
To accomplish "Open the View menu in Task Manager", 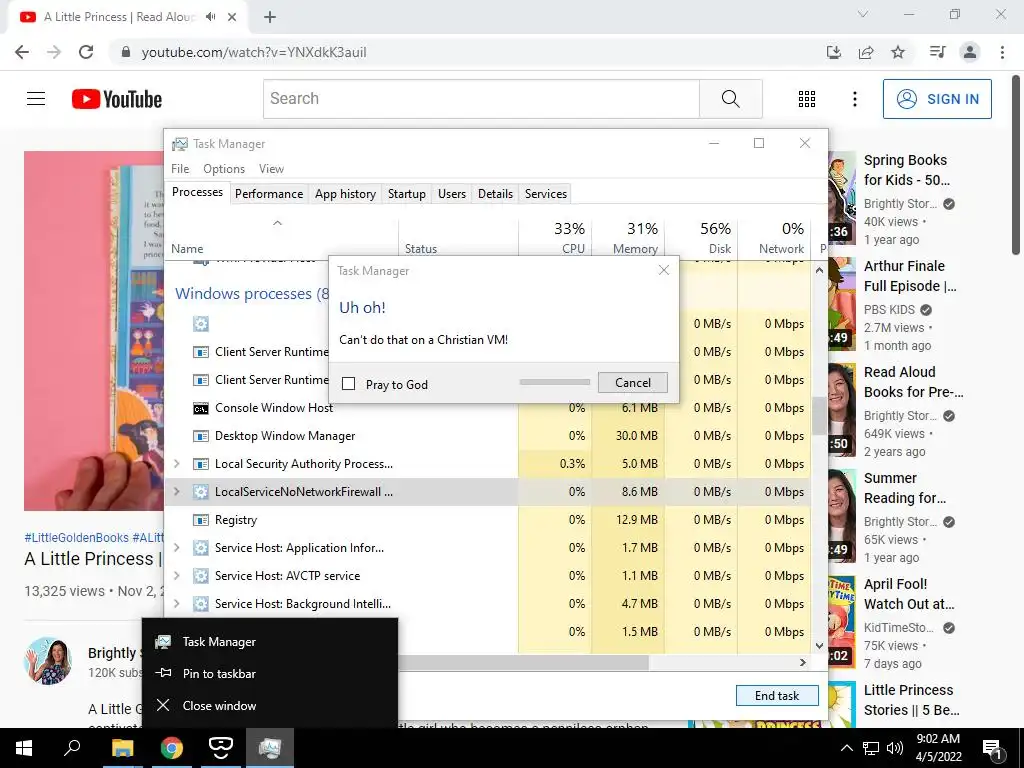I will (271, 168).
